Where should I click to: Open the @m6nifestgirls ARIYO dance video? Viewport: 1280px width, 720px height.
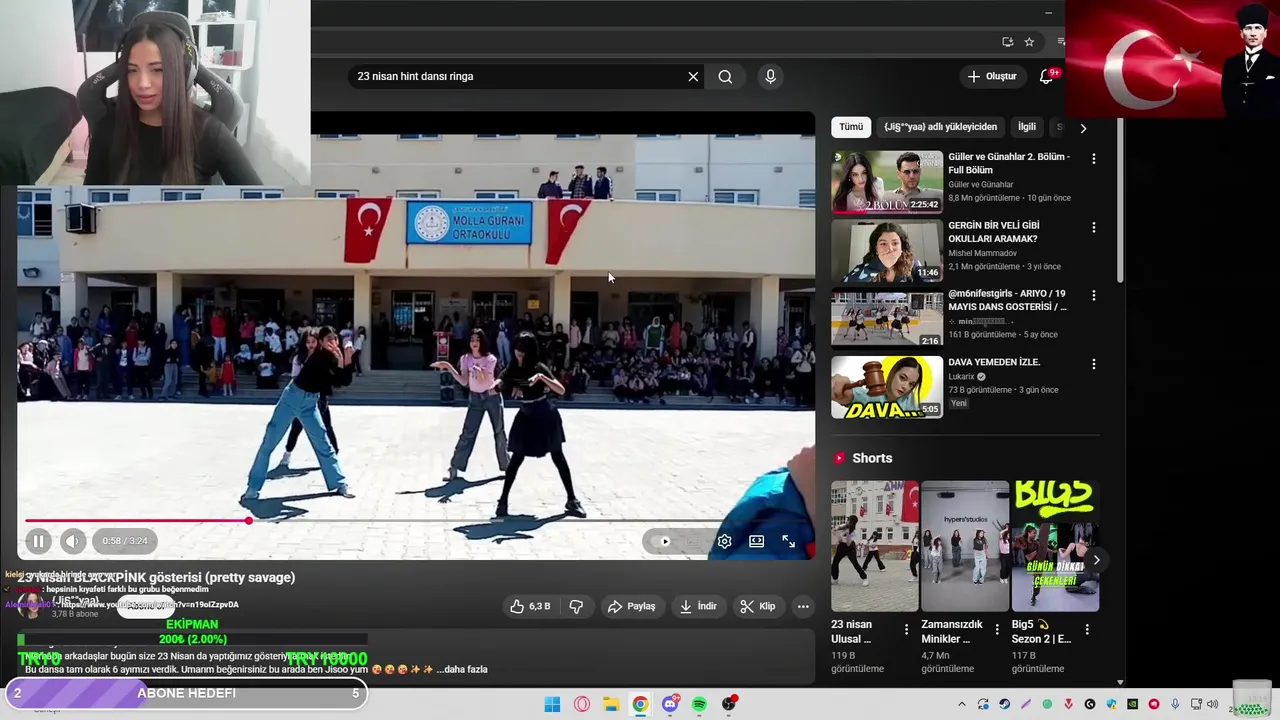tap(887, 319)
